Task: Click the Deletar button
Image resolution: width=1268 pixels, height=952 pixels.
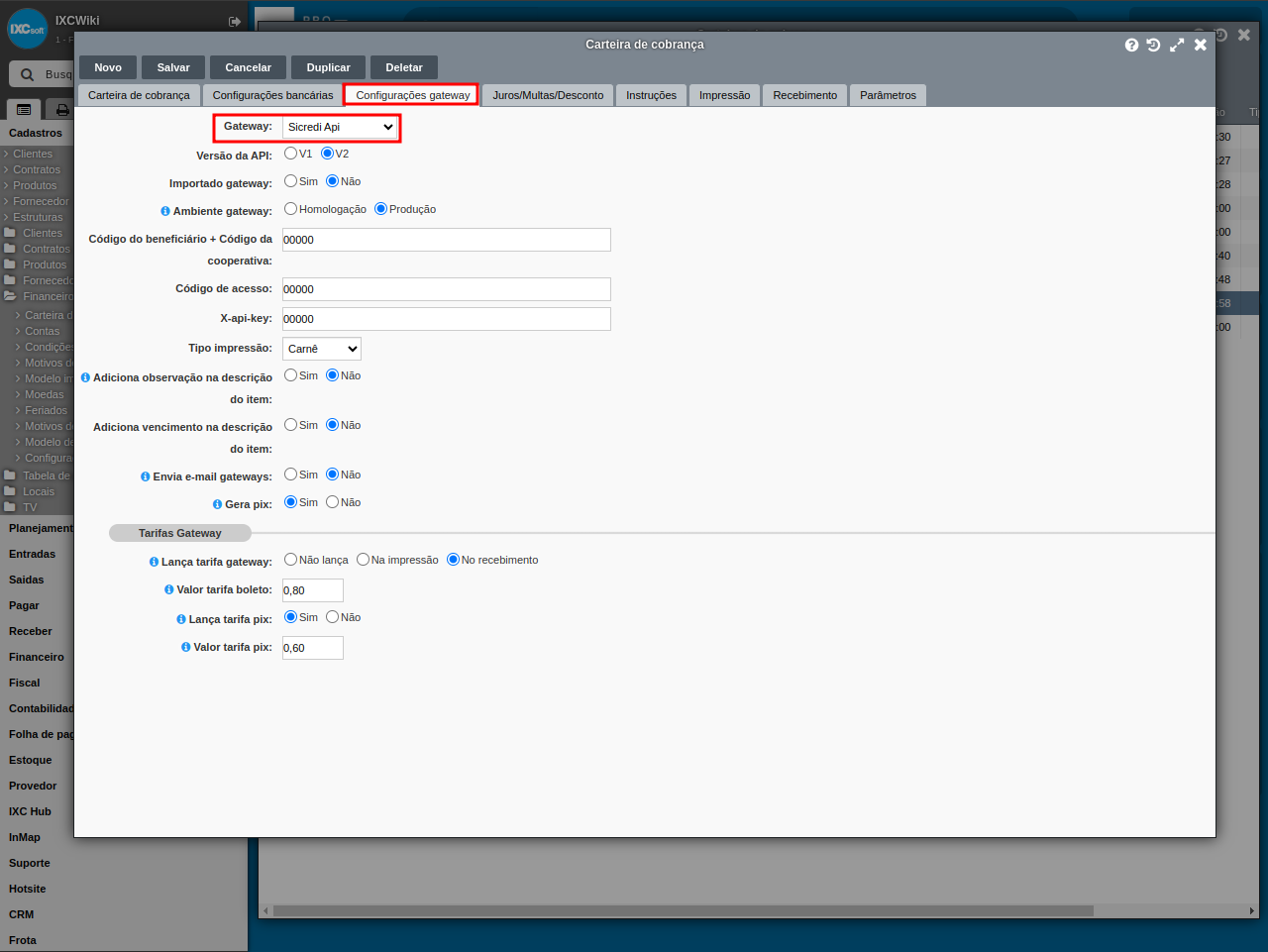Action: tap(404, 67)
